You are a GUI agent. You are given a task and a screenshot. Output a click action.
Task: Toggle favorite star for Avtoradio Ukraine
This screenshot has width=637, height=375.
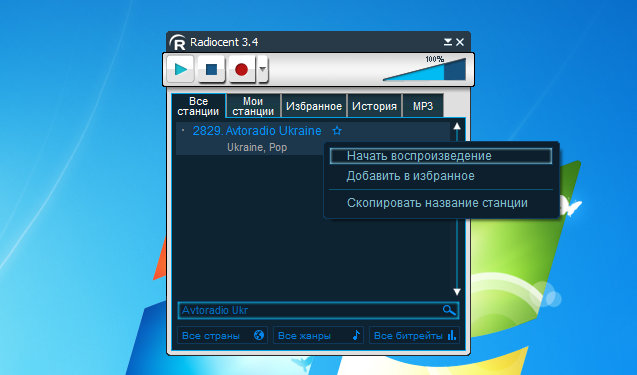(x=337, y=131)
